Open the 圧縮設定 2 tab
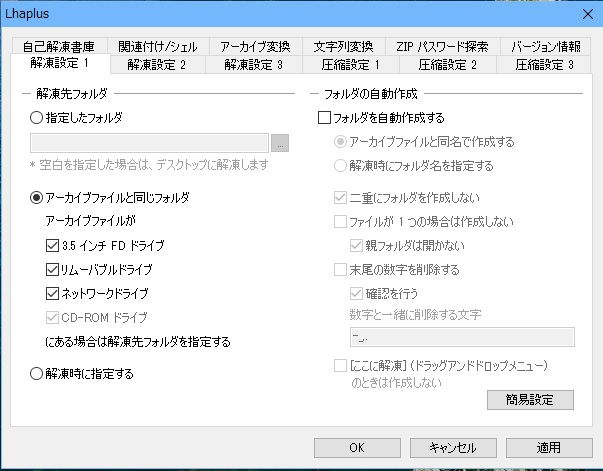Image resolution: width=603 pixels, height=471 pixels. pyautogui.click(x=448, y=65)
